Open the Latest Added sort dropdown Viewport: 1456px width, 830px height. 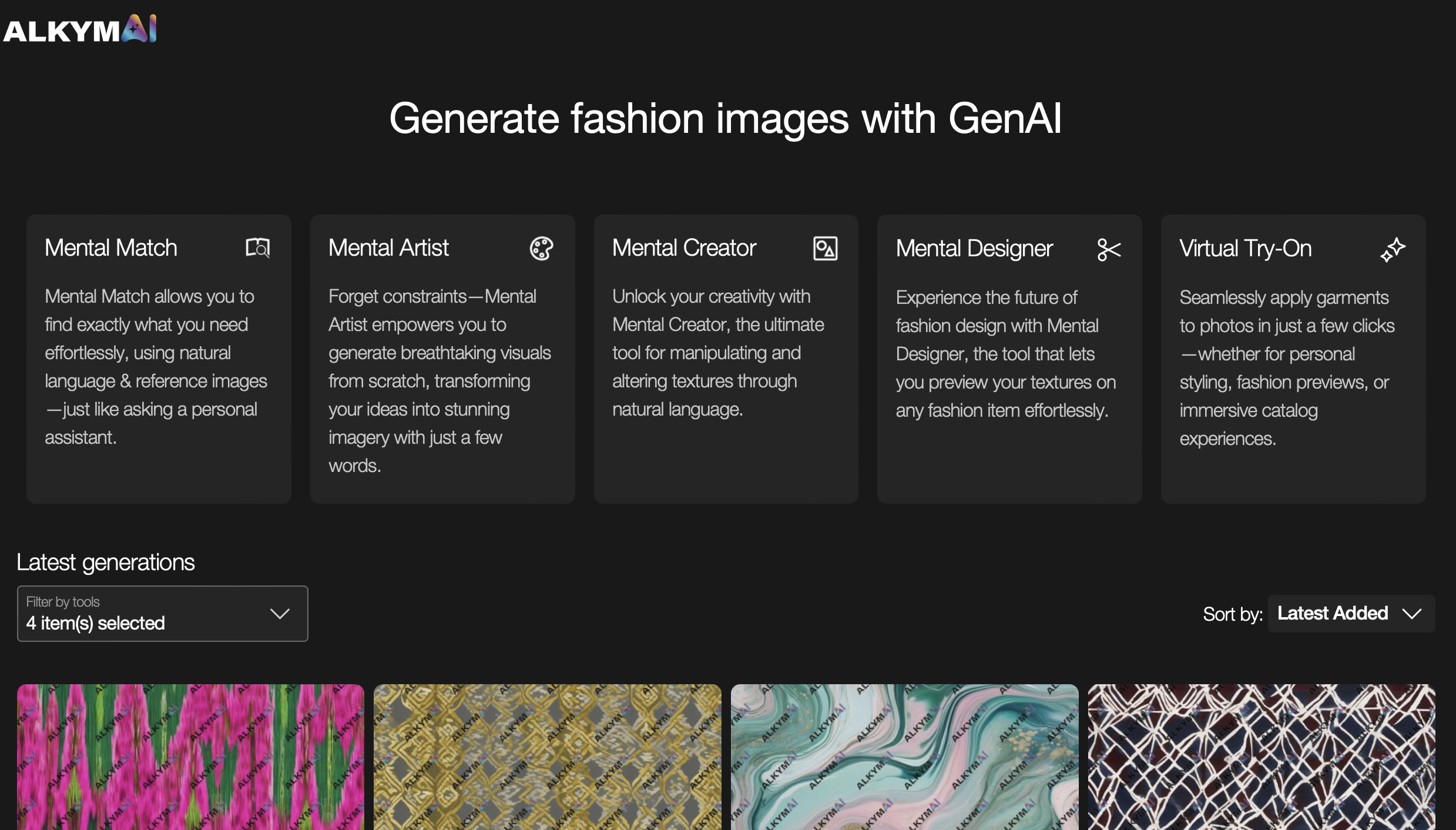point(1351,614)
